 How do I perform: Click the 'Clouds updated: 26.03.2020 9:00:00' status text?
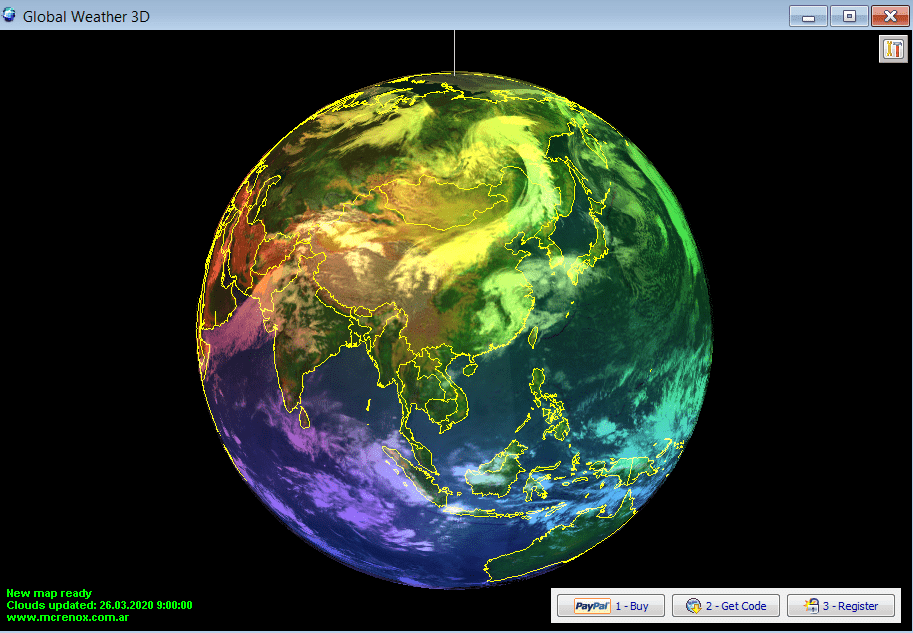(x=99, y=606)
